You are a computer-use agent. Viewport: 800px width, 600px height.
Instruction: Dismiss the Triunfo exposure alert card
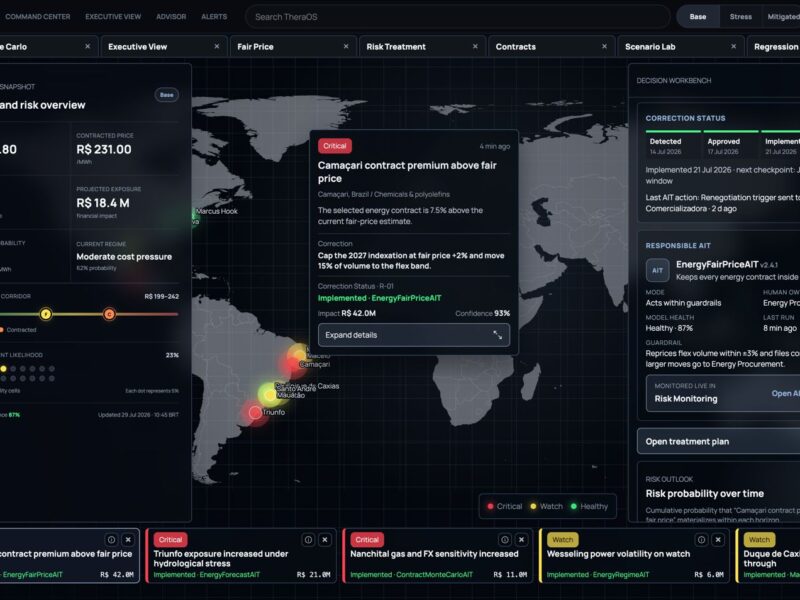coord(325,540)
